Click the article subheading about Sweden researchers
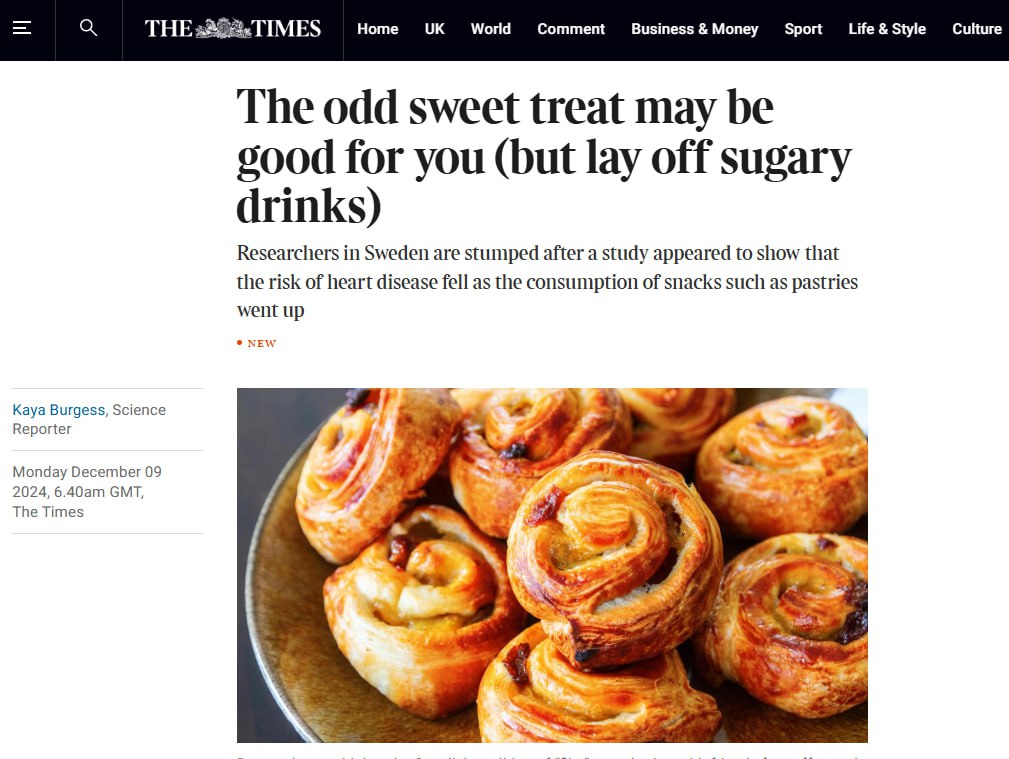Image resolution: width=1009 pixels, height=759 pixels. [547, 282]
